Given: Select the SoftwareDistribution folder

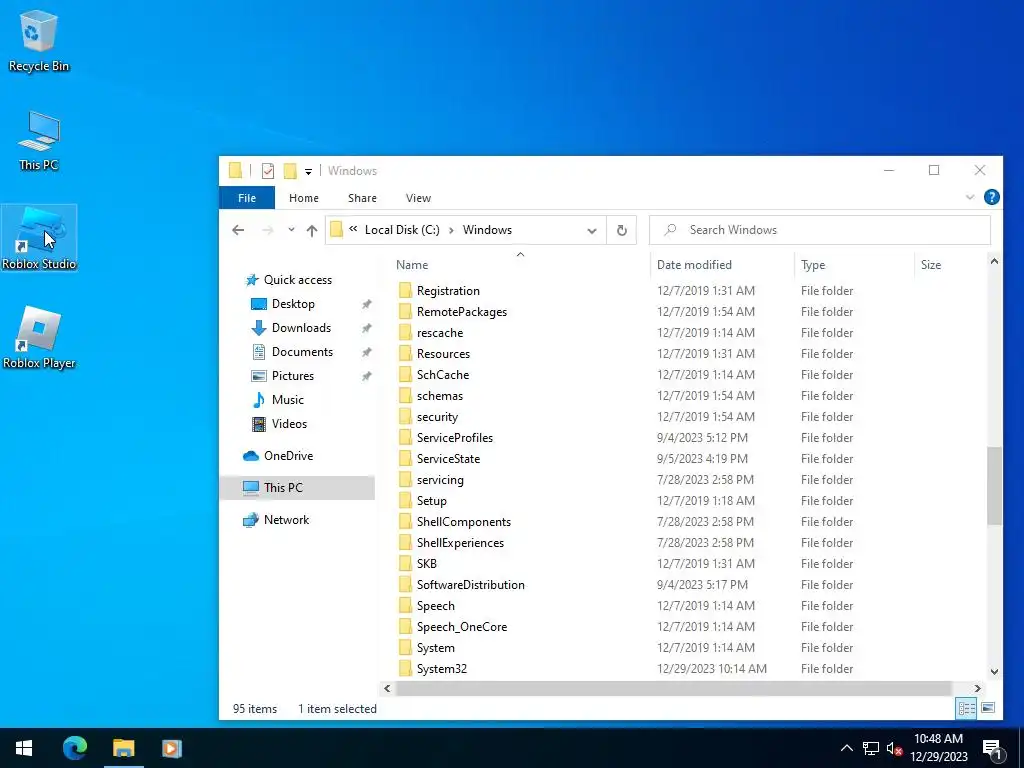Looking at the screenshot, I should pyautogui.click(x=470, y=584).
